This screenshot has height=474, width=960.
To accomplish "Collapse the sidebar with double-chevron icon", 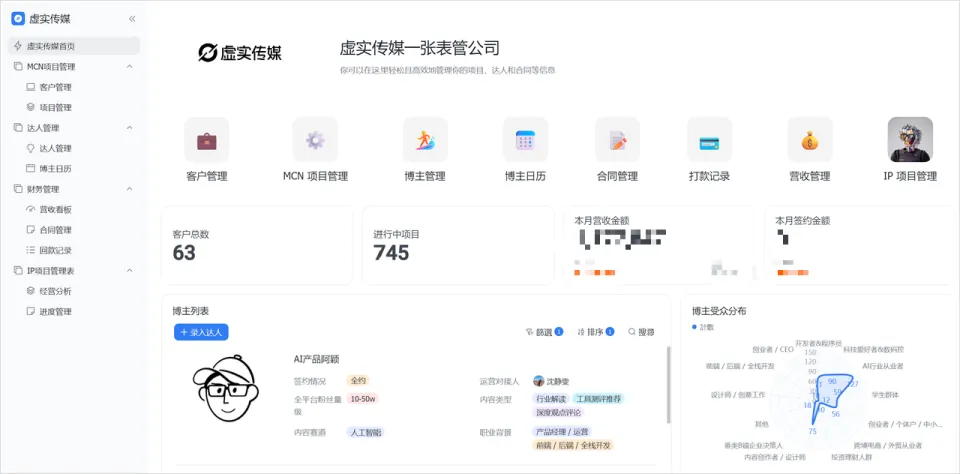I will click(132, 19).
